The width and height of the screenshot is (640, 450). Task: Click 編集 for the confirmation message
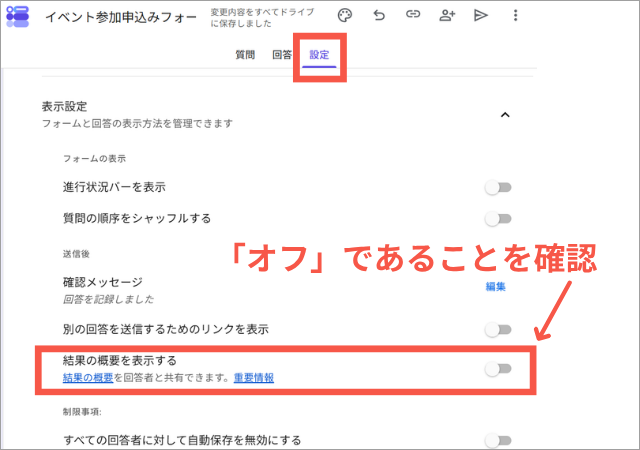(x=496, y=287)
